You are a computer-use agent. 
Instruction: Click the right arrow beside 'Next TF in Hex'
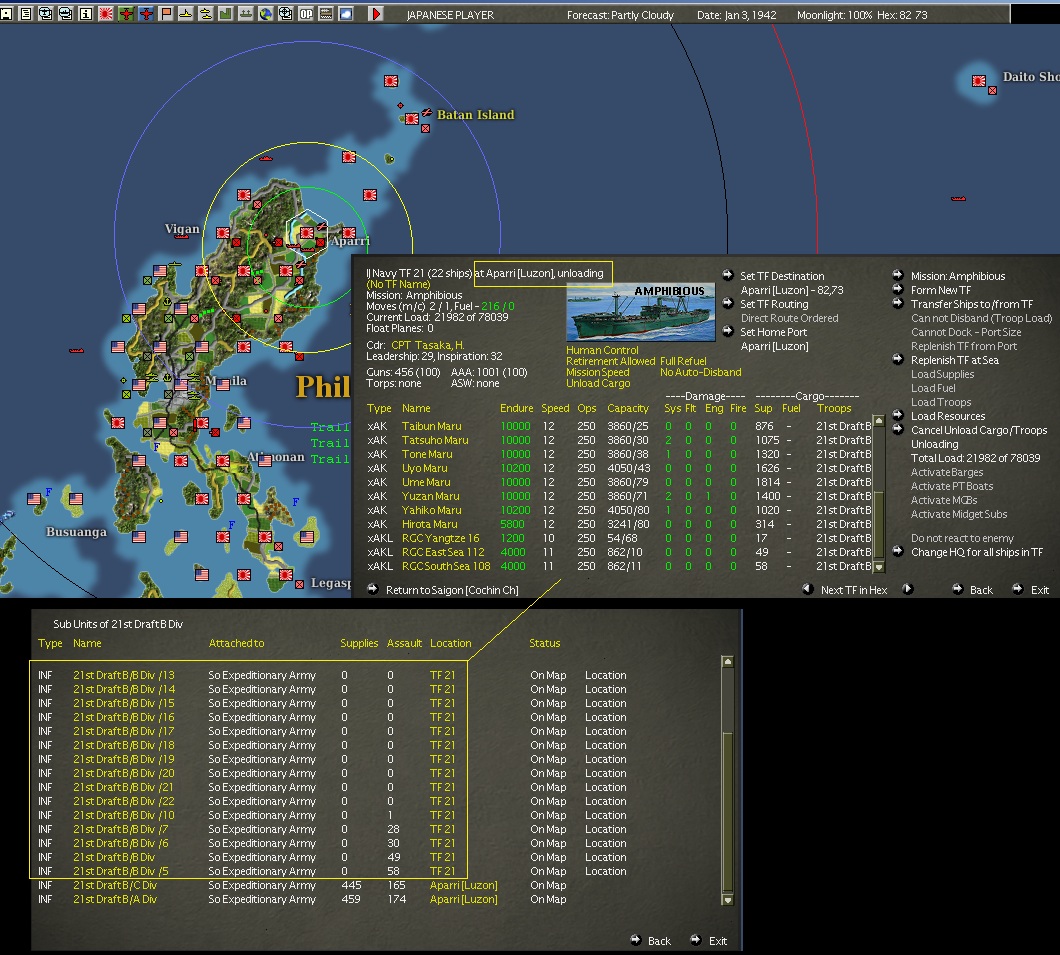point(908,590)
